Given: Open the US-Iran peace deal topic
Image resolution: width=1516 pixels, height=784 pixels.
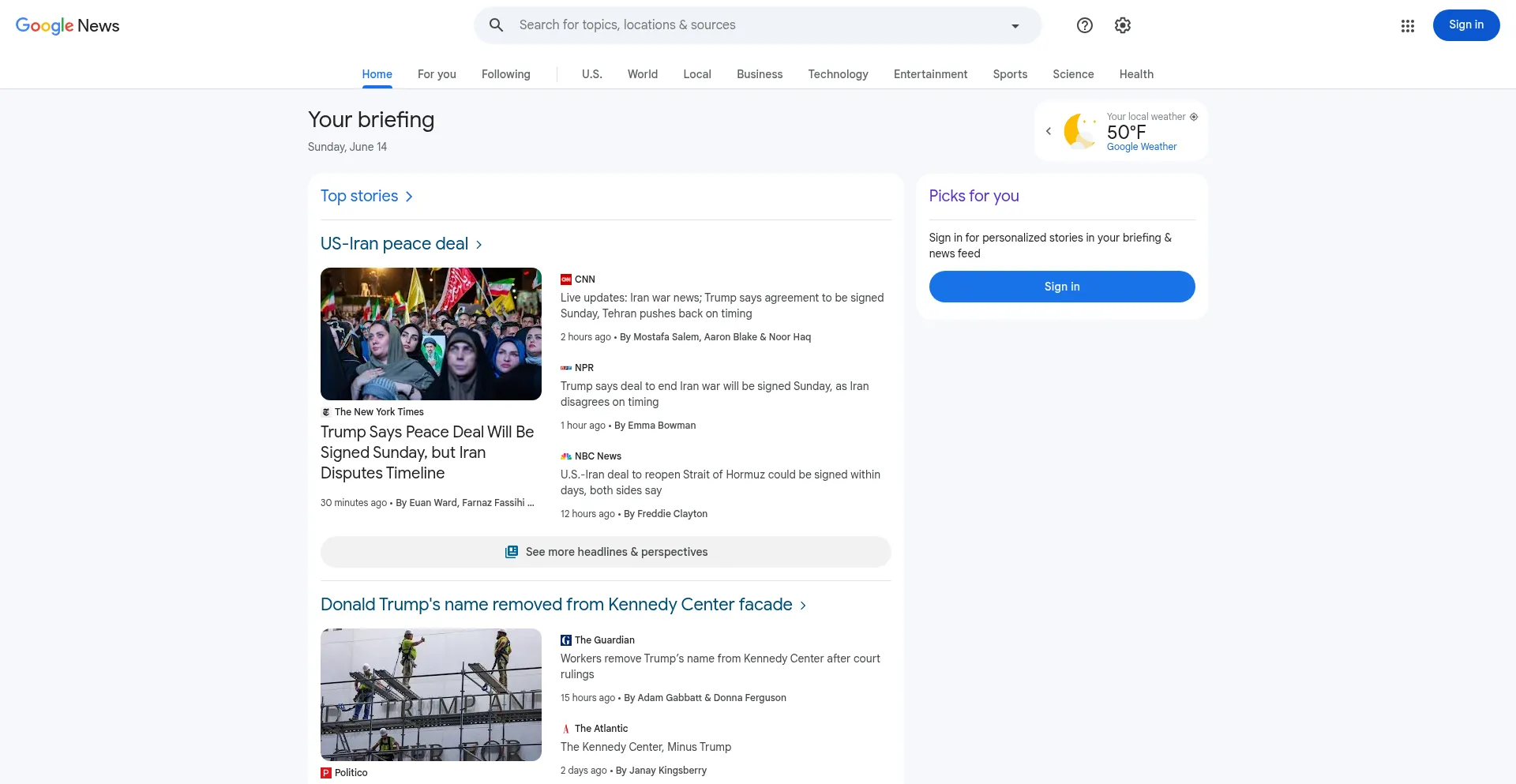Looking at the screenshot, I should coord(395,244).
